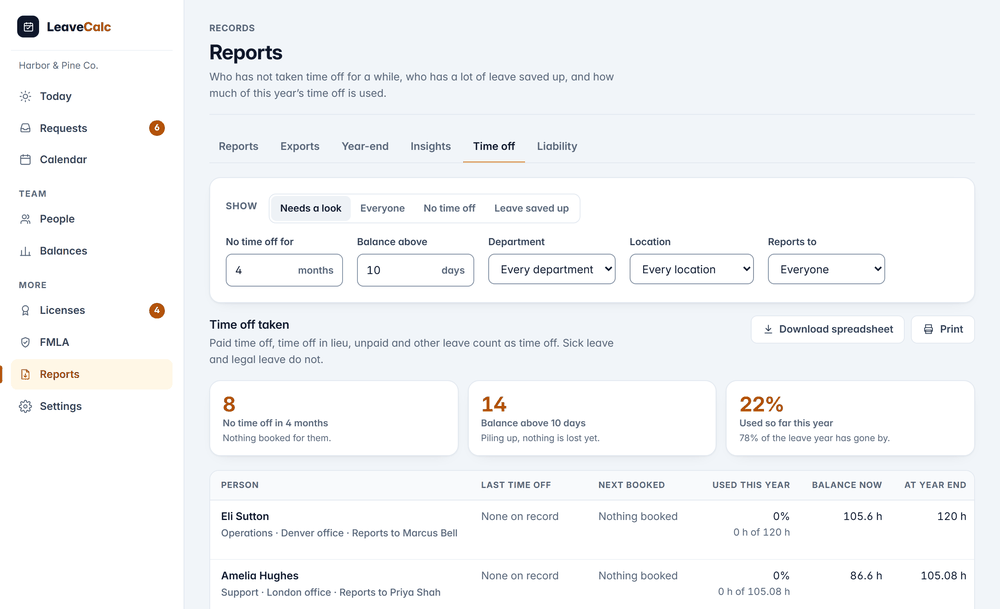Open Licenses in the sidebar
This screenshot has height=609, width=1000.
click(x=92, y=311)
